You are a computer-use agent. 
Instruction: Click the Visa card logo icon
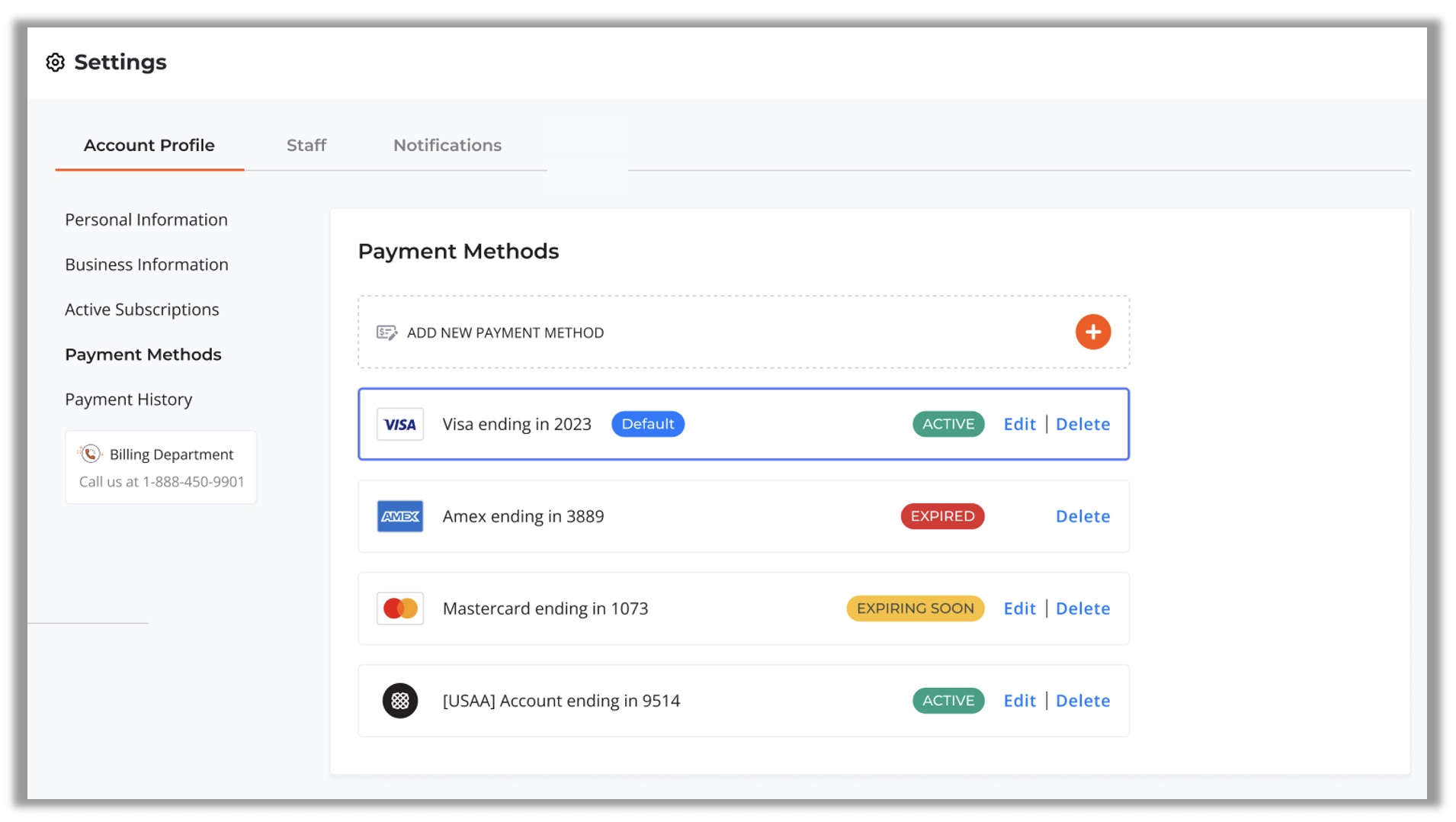399,425
